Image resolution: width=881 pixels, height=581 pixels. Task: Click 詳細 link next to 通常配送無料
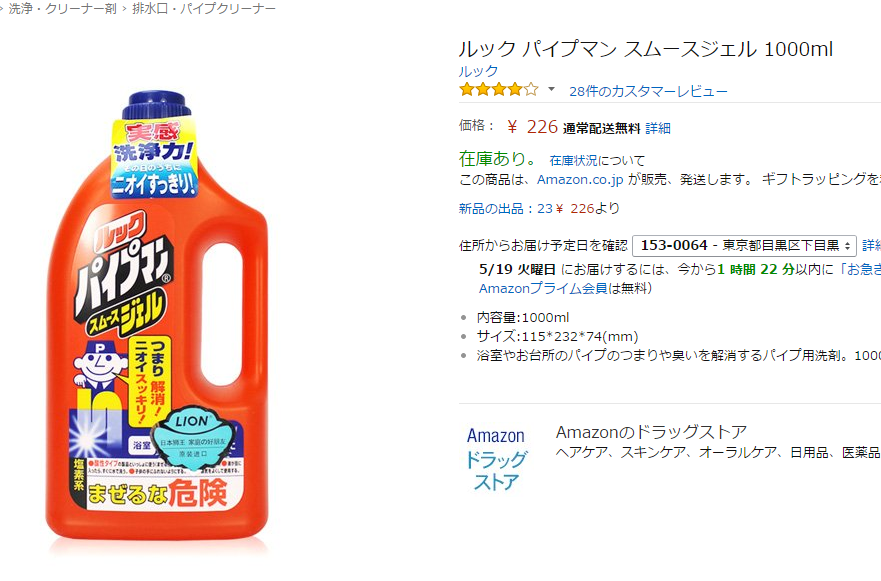[658, 128]
